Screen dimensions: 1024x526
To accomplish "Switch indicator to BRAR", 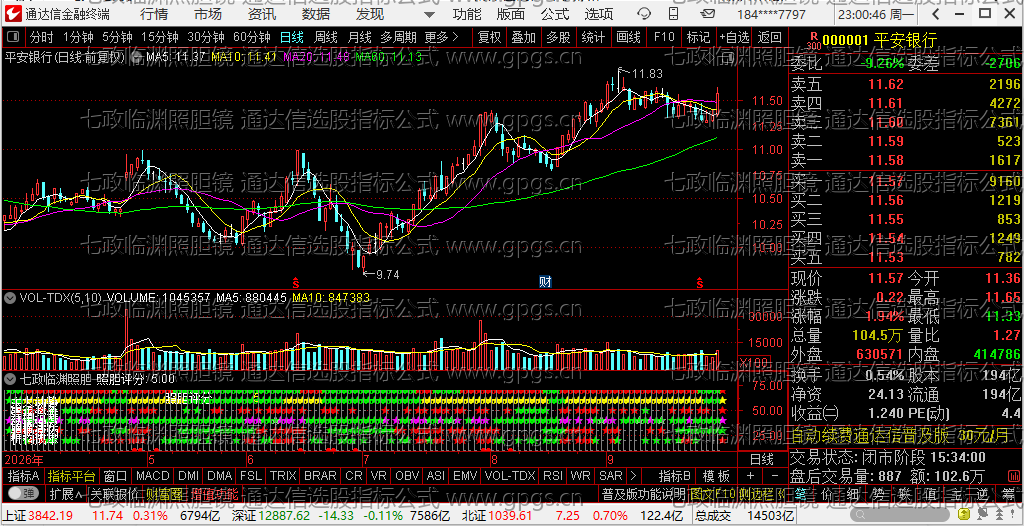I will 321,476.
